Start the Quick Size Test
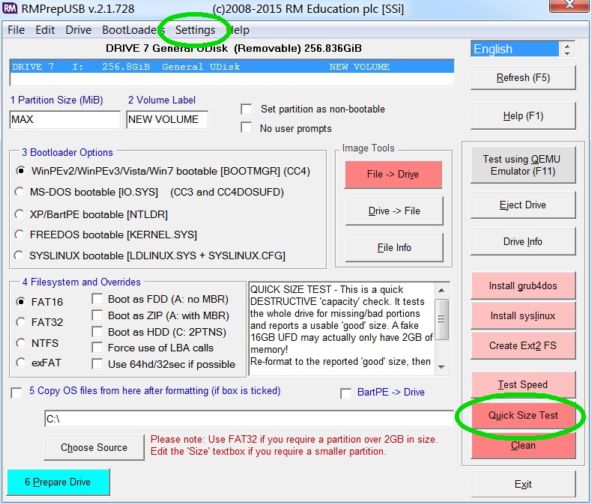 pos(523,415)
